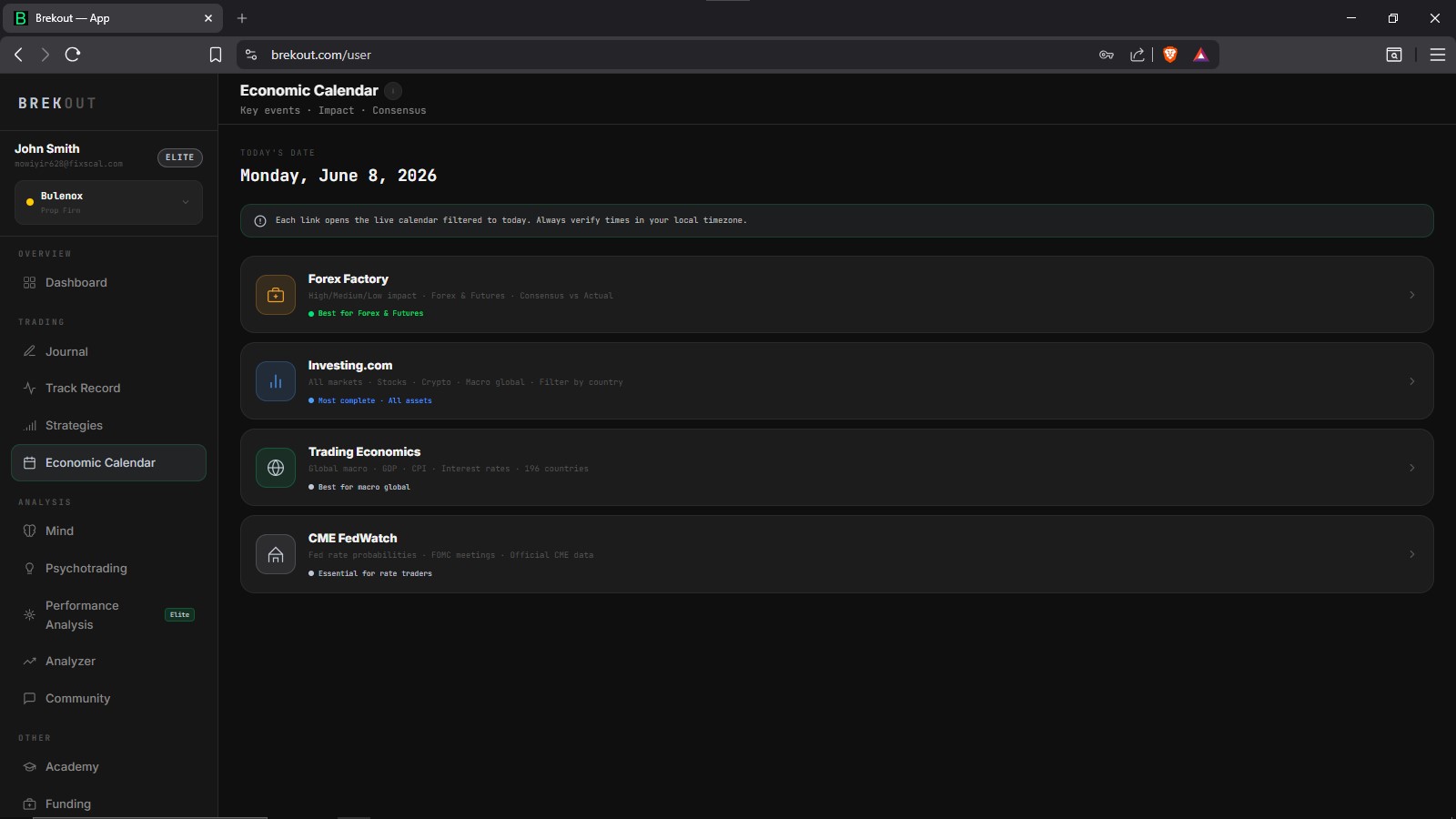Viewport: 1456px width, 819px height.
Task: Select the Brekout — App browser tab
Action: pos(111,18)
